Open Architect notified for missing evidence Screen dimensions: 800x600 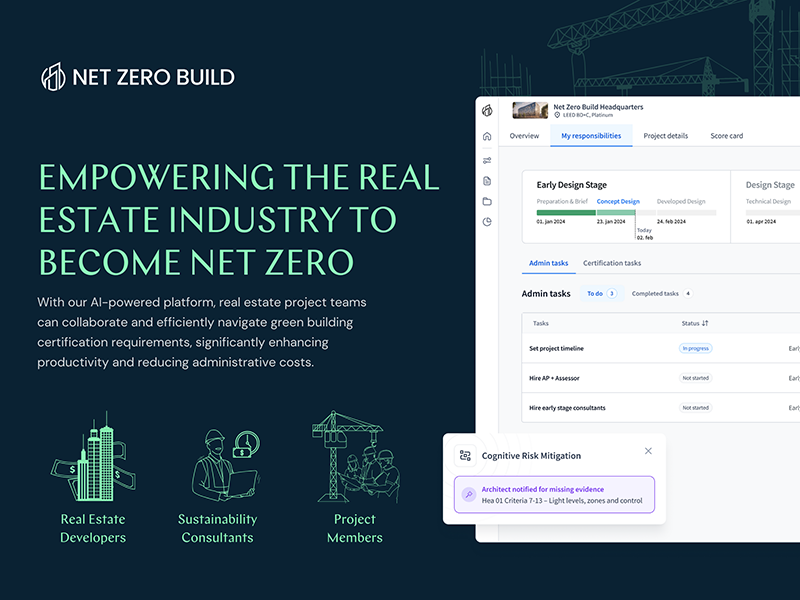[554, 494]
